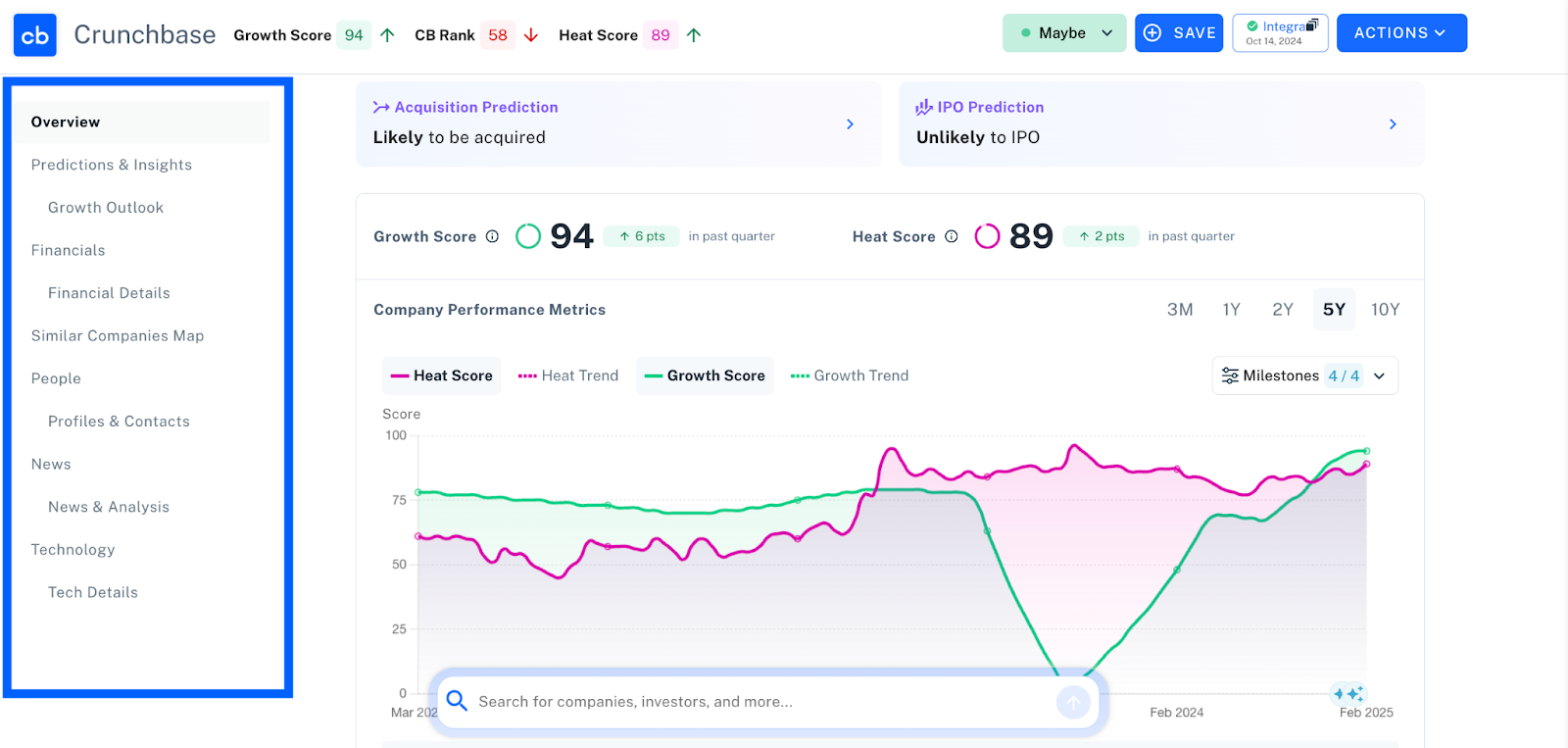This screenshot has height=748, width=1568.
Task: Toggle Growth Trend line in legend
Action: pyautogui.click(x=850, y=375)
